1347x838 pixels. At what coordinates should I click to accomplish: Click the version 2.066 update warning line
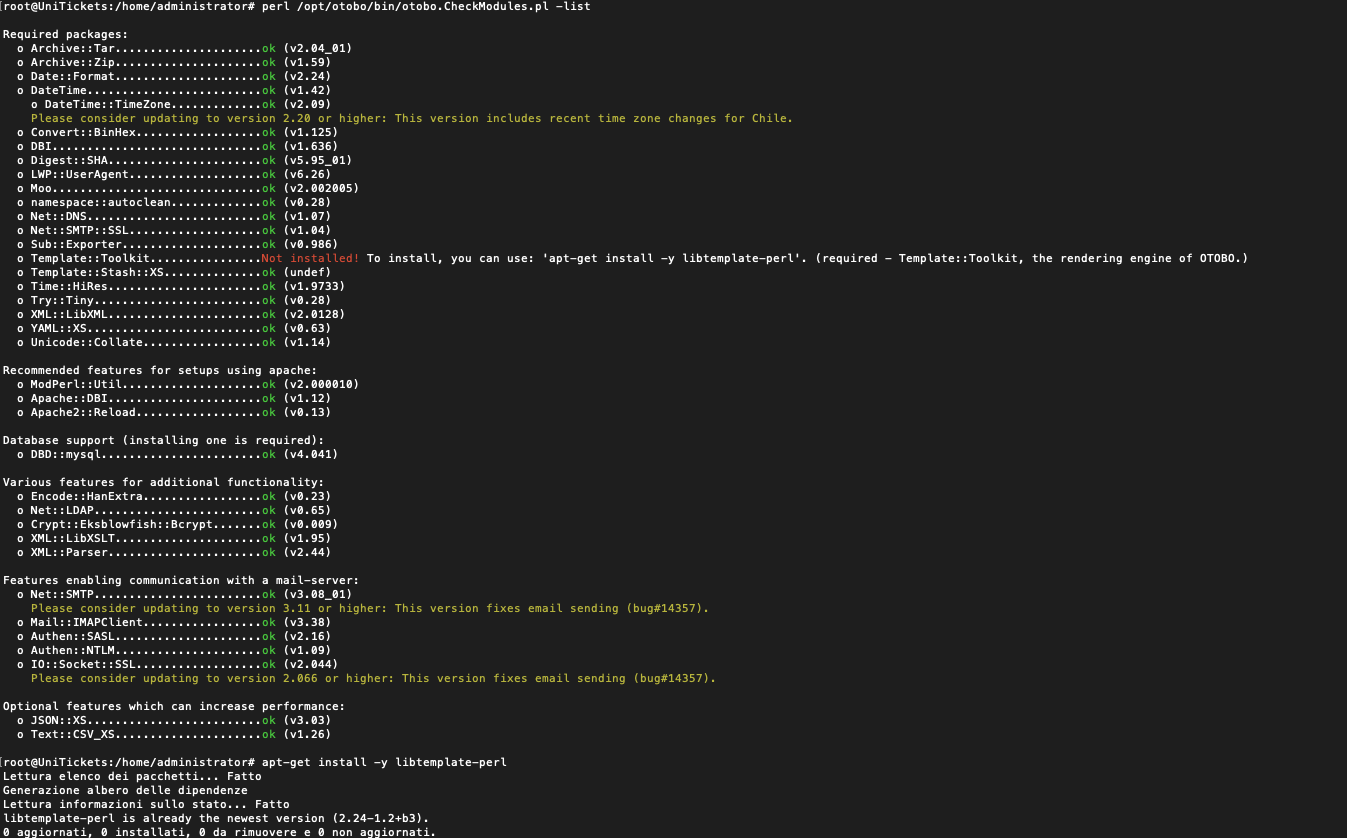pos(373,678)
